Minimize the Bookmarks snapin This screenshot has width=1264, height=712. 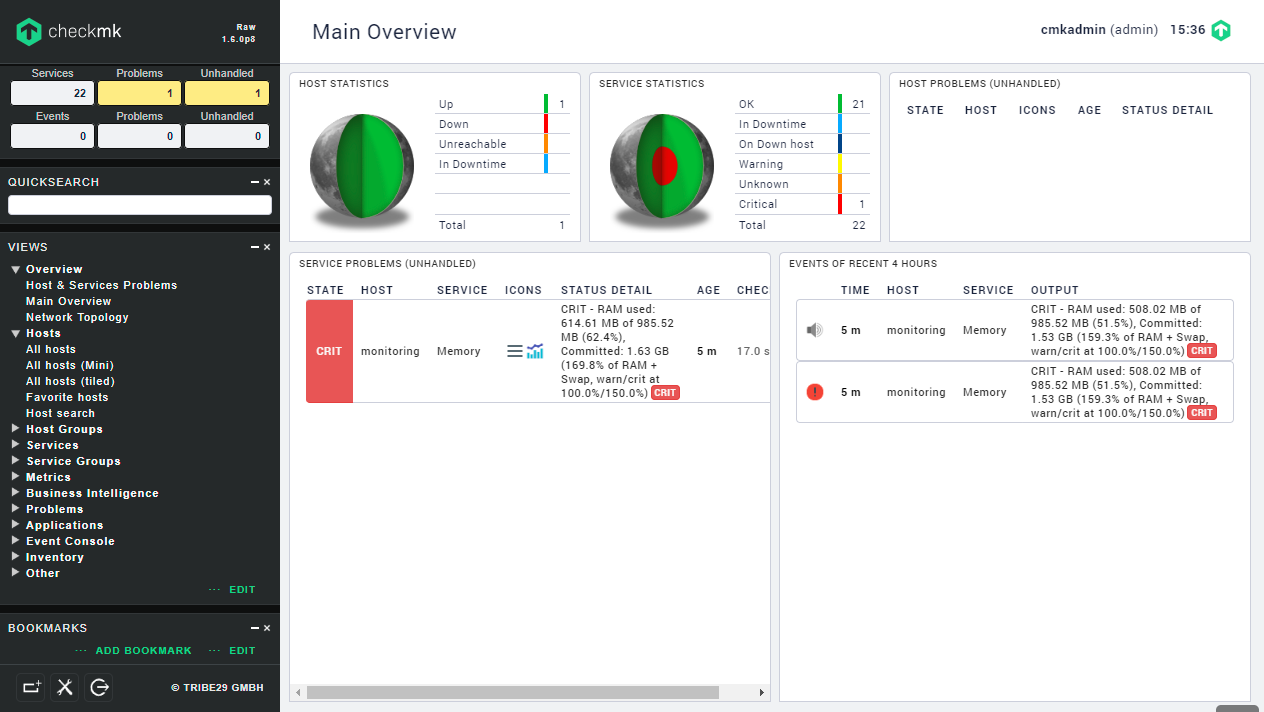pyautogui.click(x=255, y=628)
